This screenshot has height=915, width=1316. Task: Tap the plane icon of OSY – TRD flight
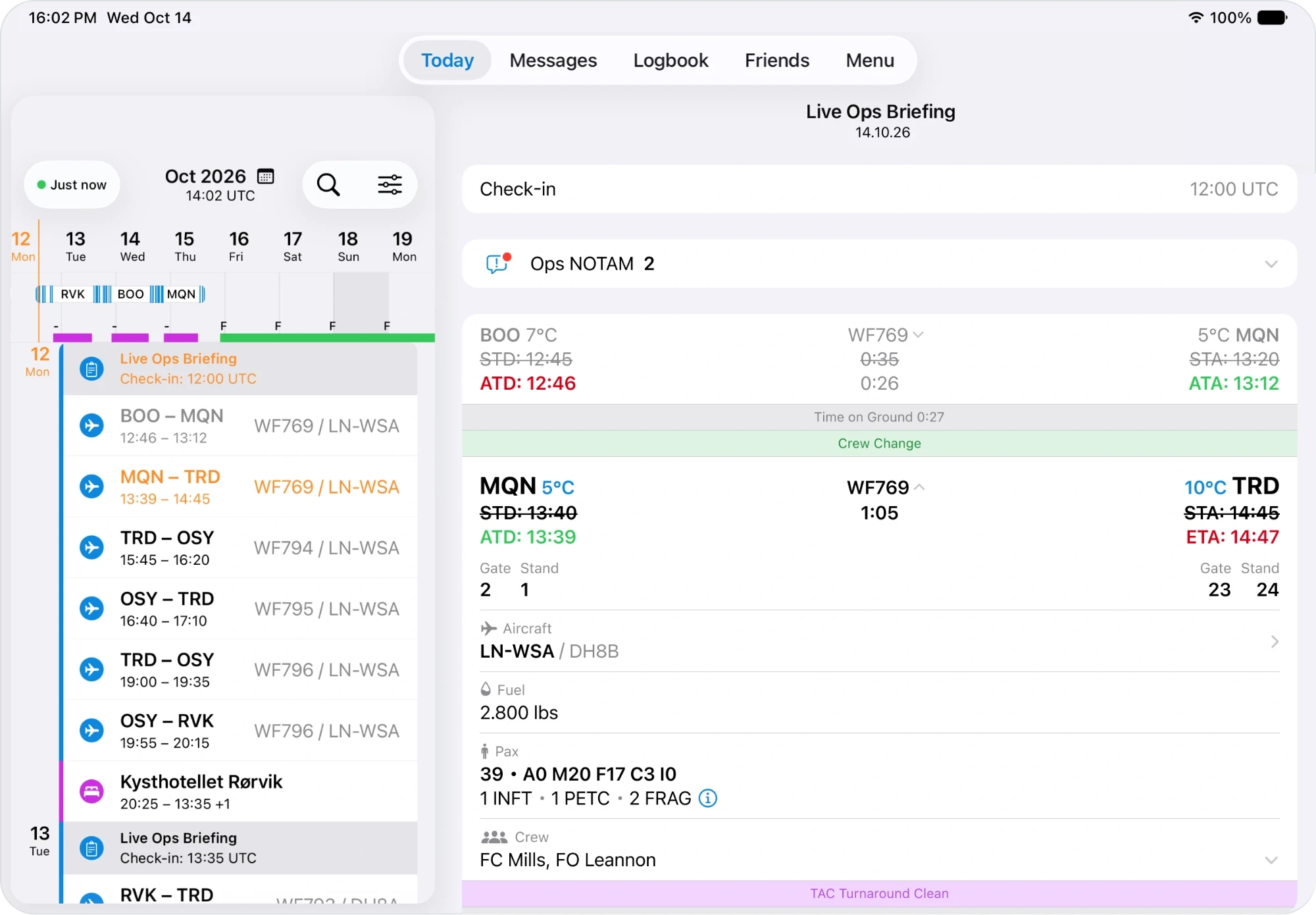coord(91,608)
